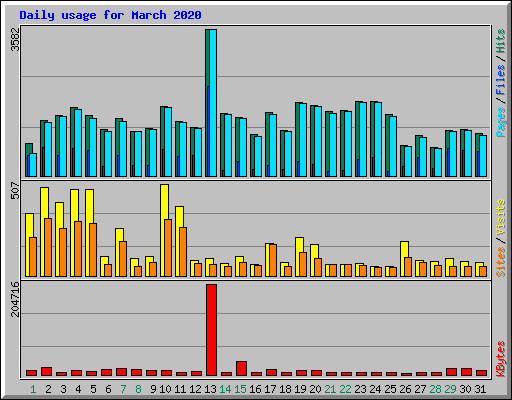Click the Sites legend label
This screenshot has width=512, height=400.
pos(500,262)
